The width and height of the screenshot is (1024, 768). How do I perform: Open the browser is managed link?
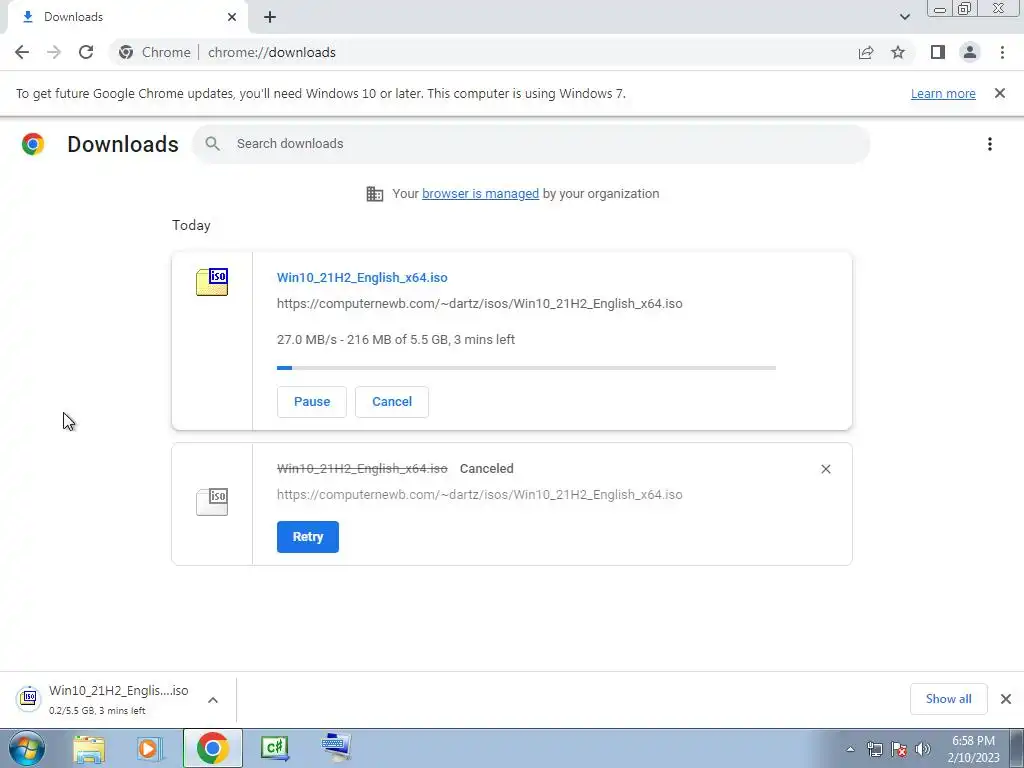click(481, 193)
